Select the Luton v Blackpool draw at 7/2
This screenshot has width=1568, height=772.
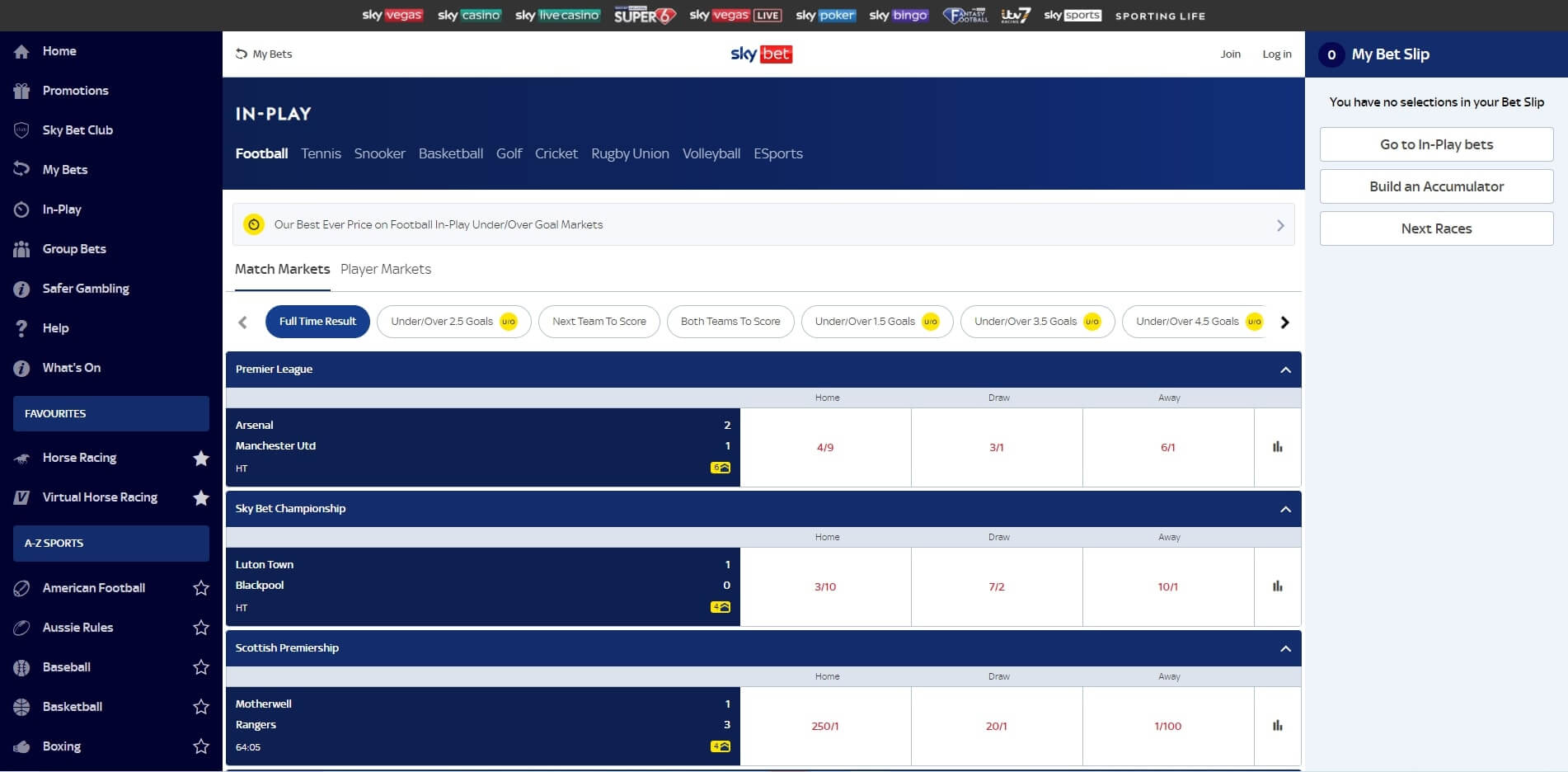click(997, 586)
